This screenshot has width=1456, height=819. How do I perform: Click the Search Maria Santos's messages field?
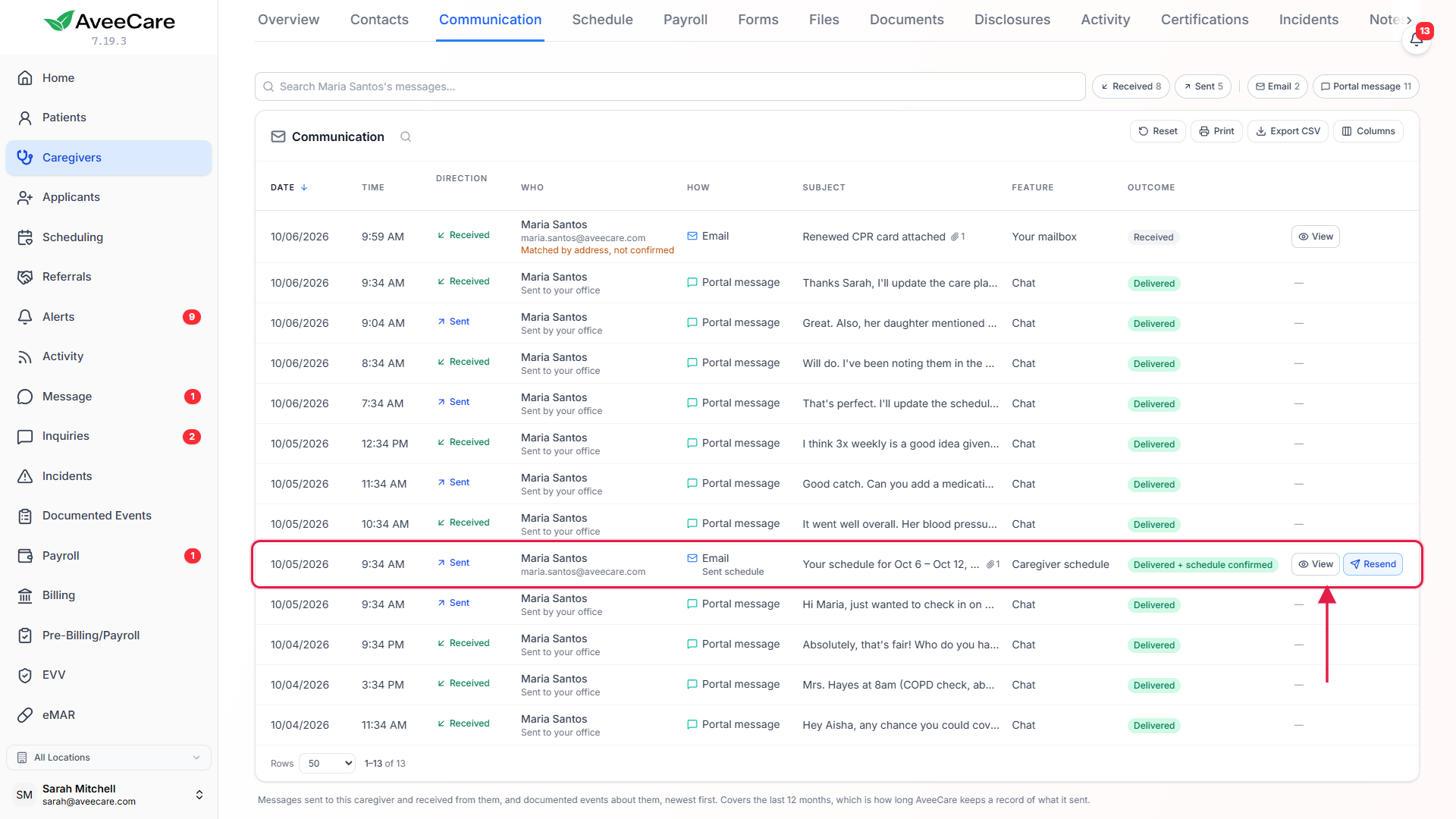pyautogui.click(x=670, y=86)
